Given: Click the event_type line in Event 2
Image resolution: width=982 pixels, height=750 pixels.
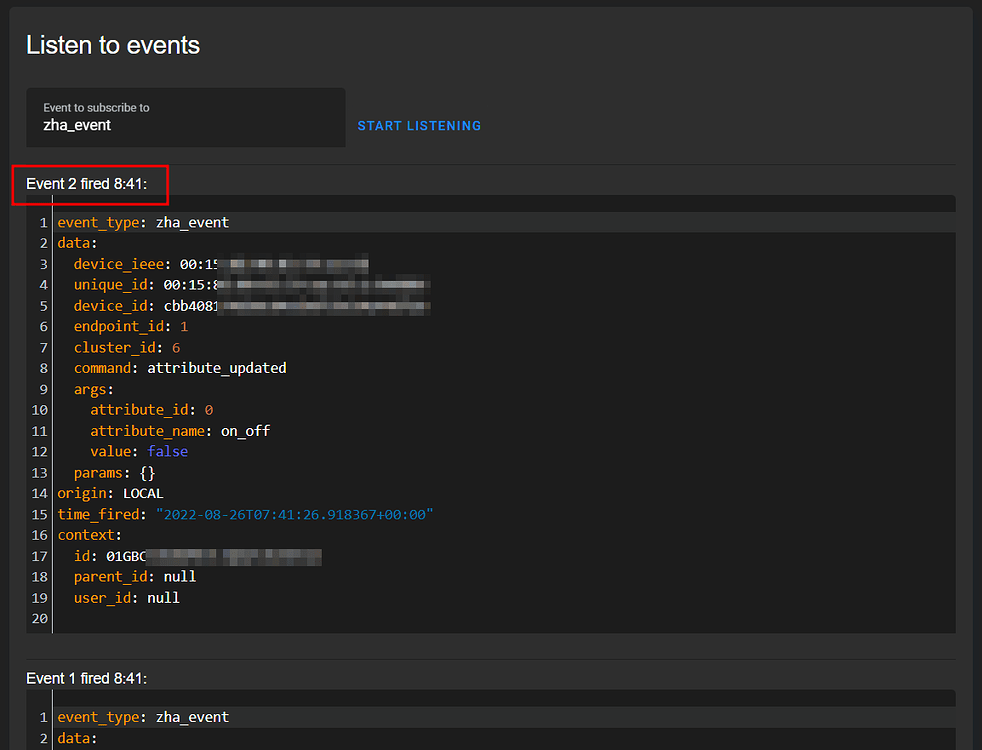Looking at the screenshot, I should point(142,222).
